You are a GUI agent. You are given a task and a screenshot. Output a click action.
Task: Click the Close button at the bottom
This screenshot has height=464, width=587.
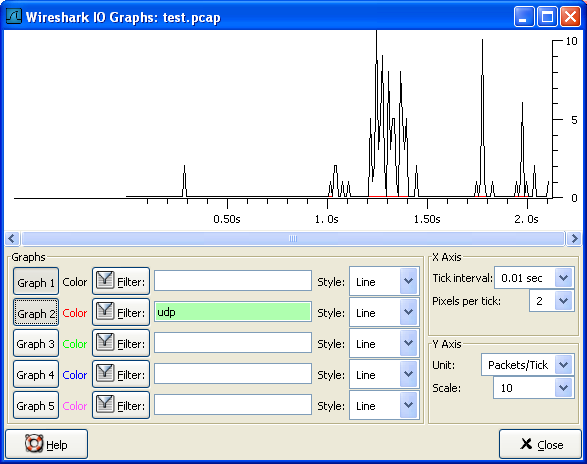pyautogui.click(x=540, y=444)
